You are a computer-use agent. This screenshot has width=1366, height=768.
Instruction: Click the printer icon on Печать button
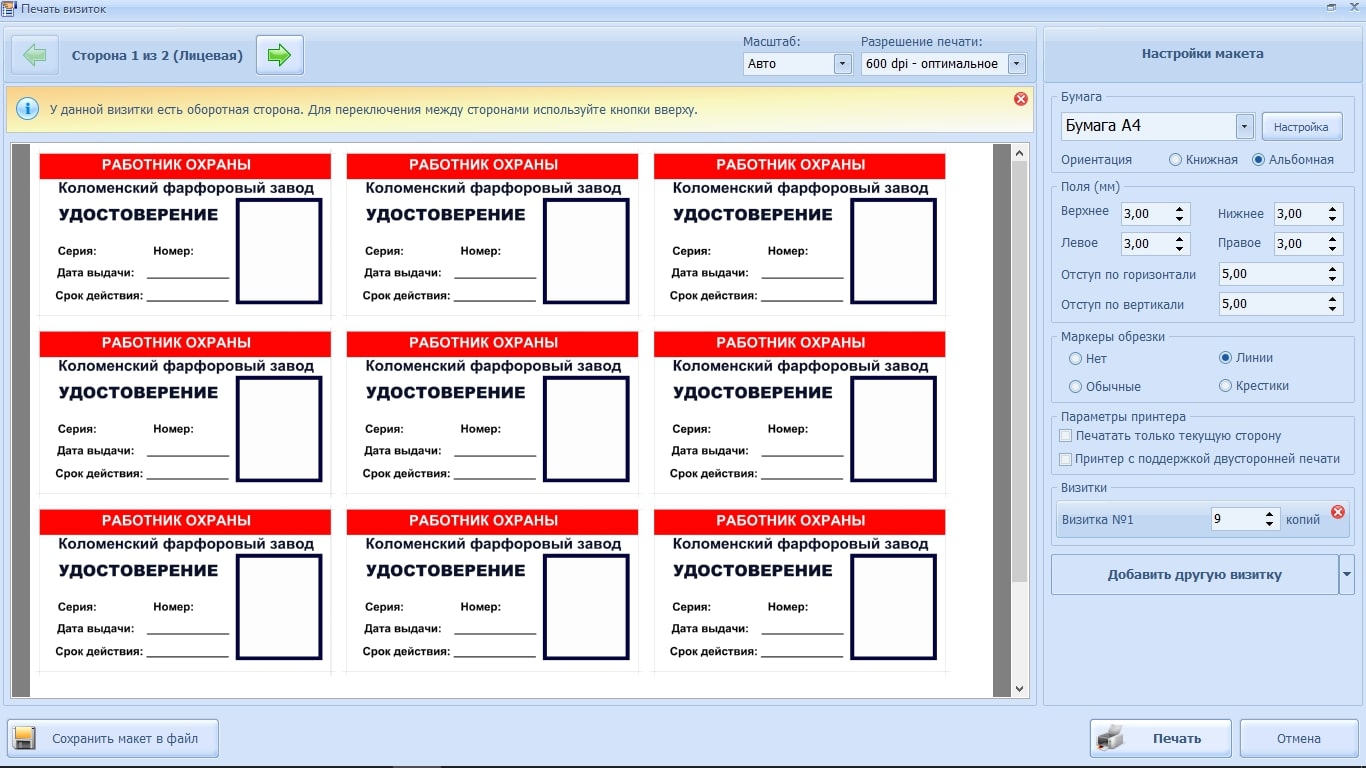pos(1110,739)
